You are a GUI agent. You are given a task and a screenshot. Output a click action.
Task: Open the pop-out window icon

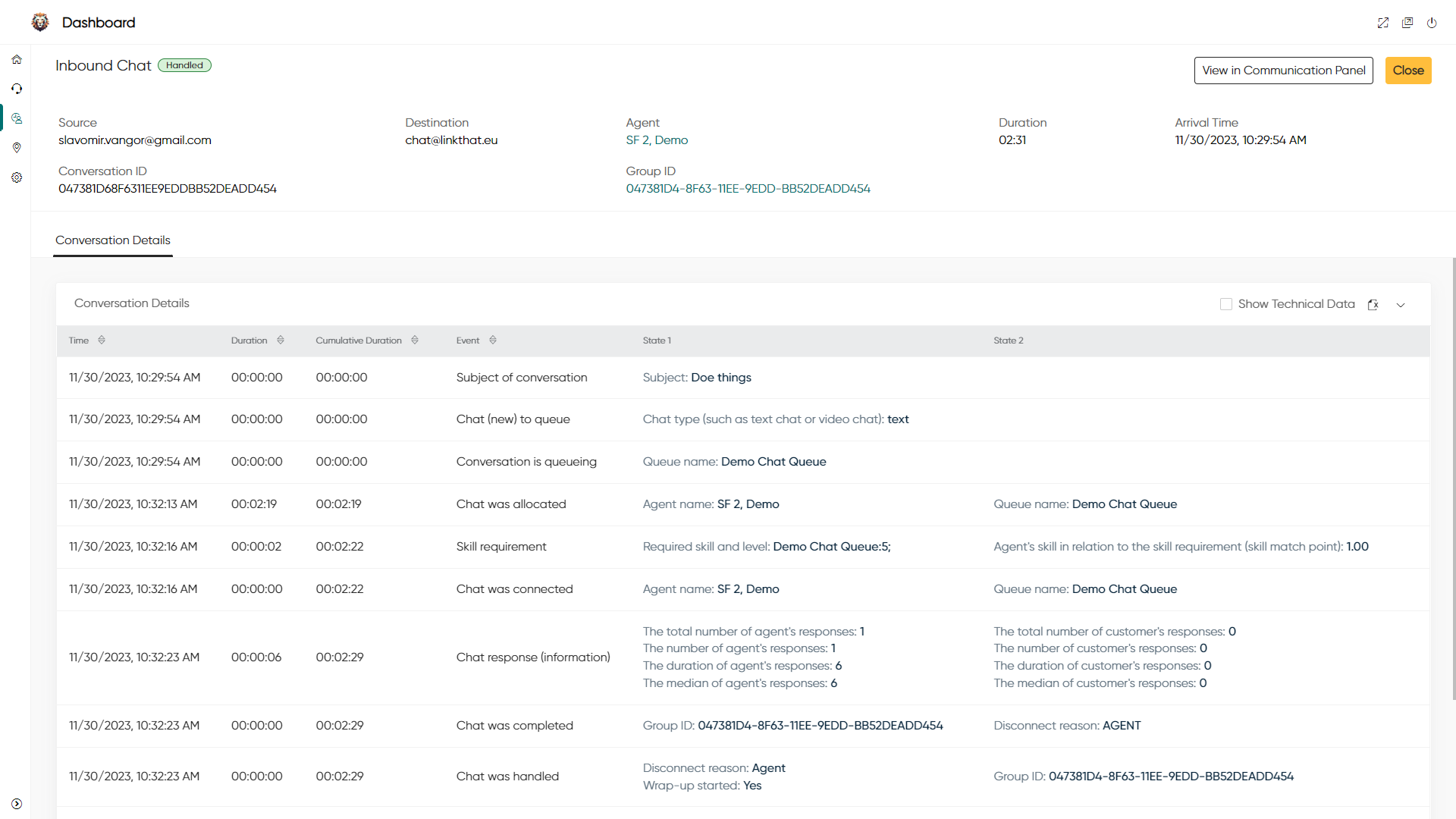coord(1407,23)
